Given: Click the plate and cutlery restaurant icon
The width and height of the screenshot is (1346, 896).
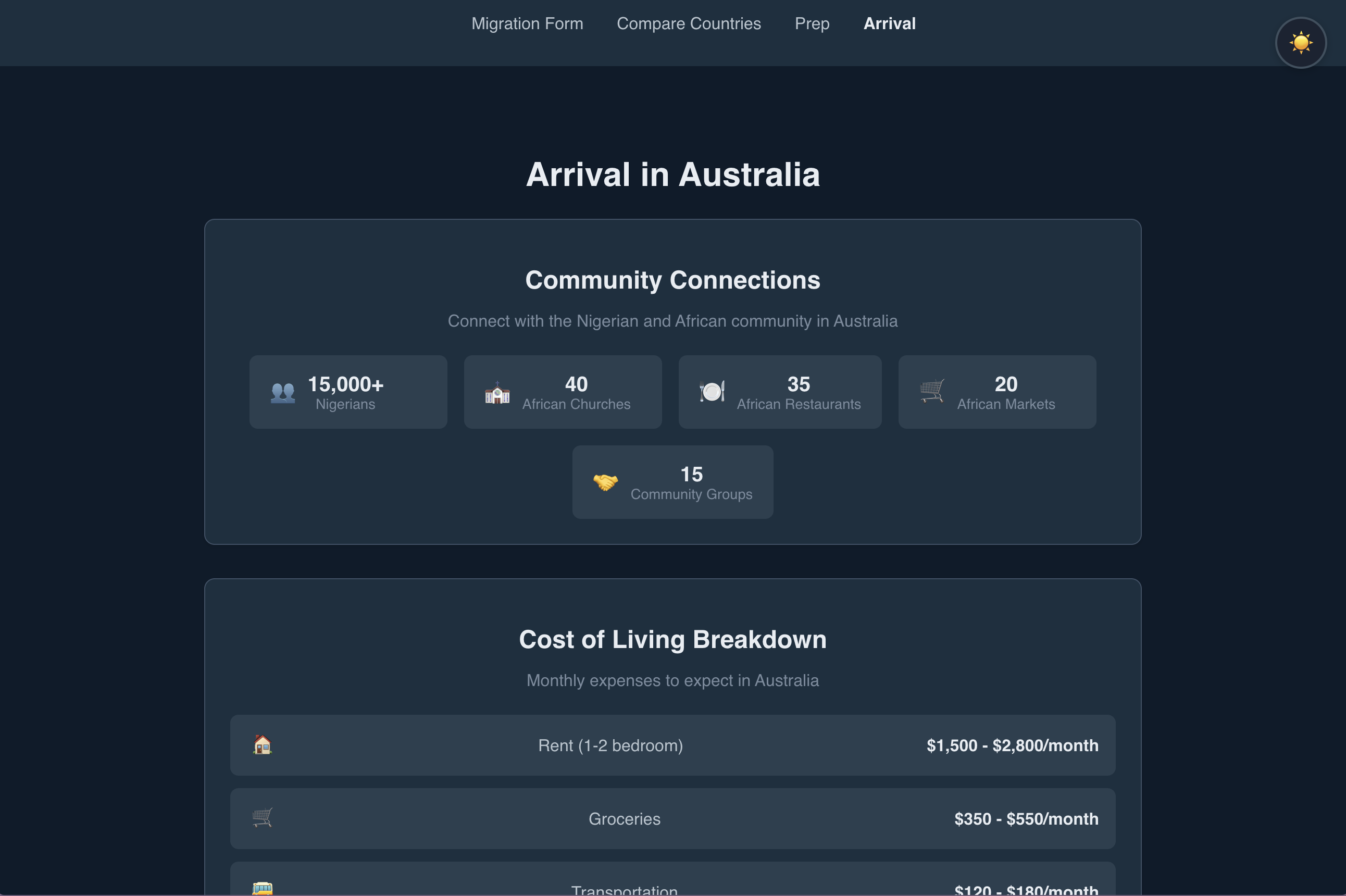Looking at the screenshot, I should (712, 391).
